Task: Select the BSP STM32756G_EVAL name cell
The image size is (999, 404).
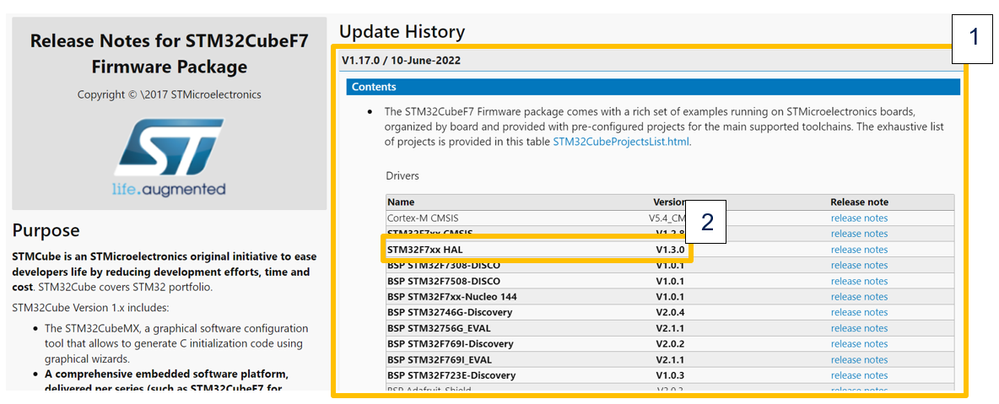Action: 440,328
